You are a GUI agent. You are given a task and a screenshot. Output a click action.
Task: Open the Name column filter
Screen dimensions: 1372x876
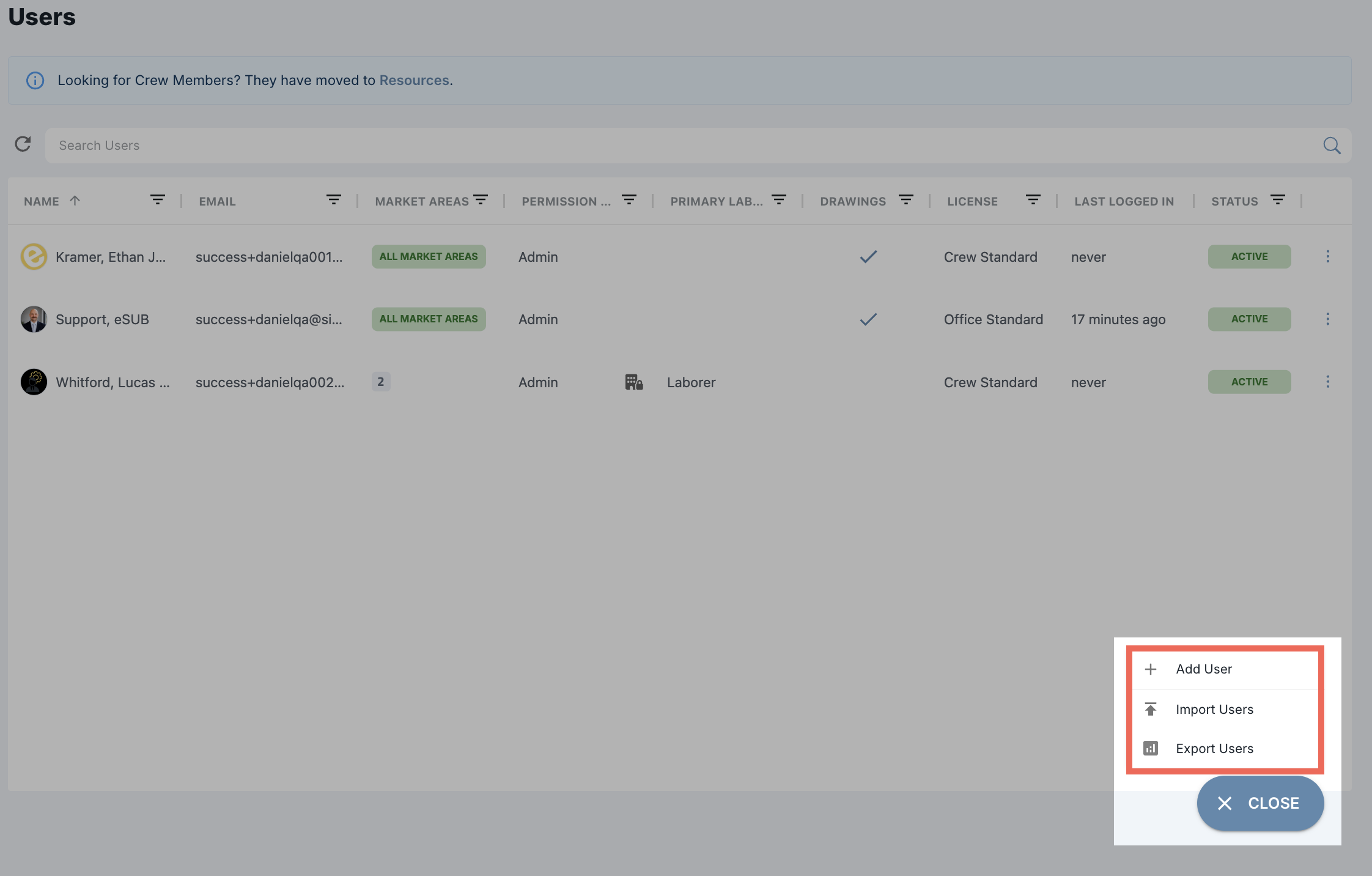[x=157, y=200]
